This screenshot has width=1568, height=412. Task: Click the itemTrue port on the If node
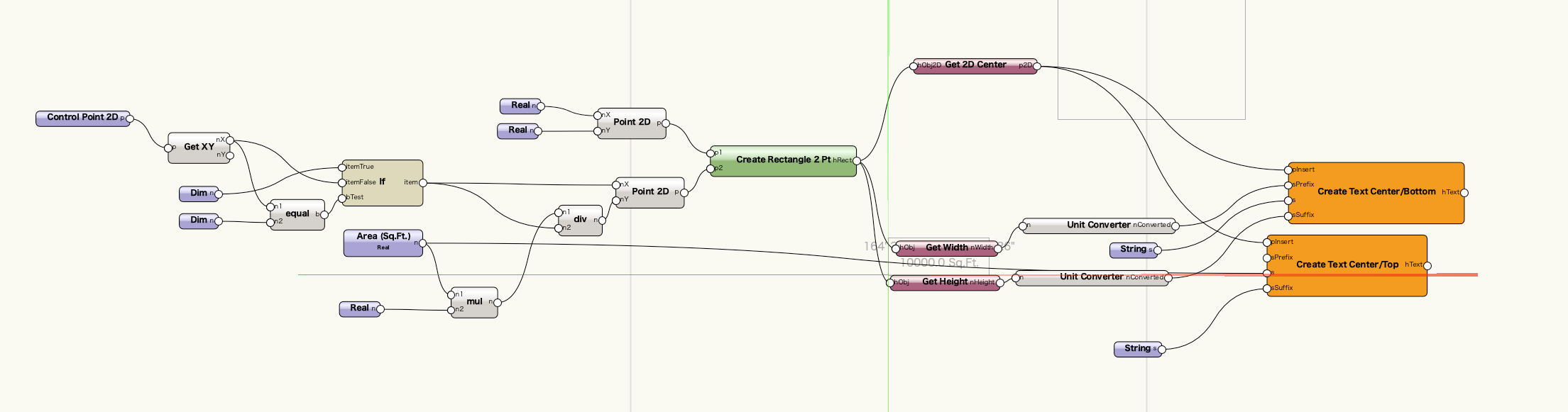point(342,167)
